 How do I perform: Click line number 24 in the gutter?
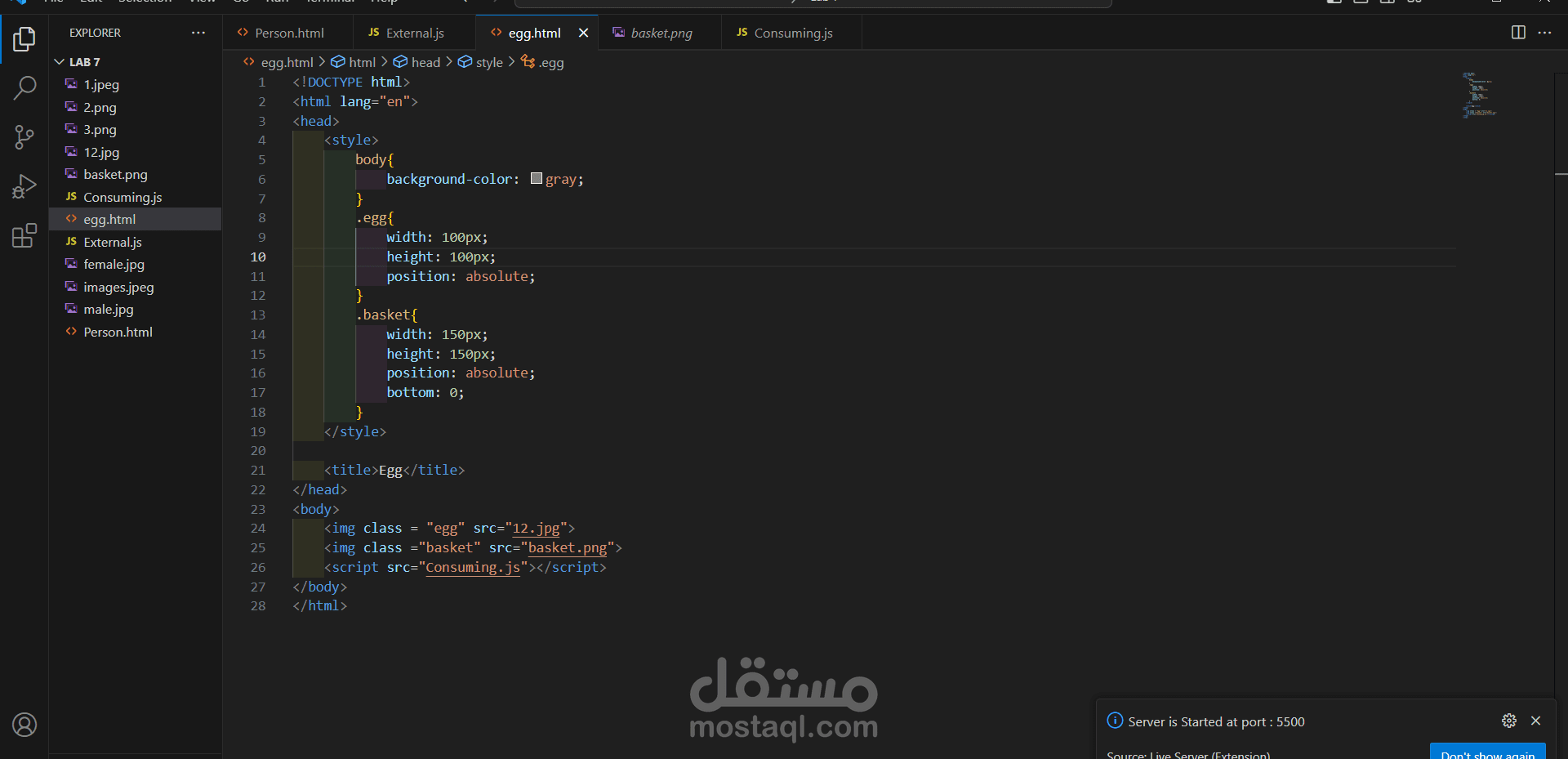(x=258, y=529)
